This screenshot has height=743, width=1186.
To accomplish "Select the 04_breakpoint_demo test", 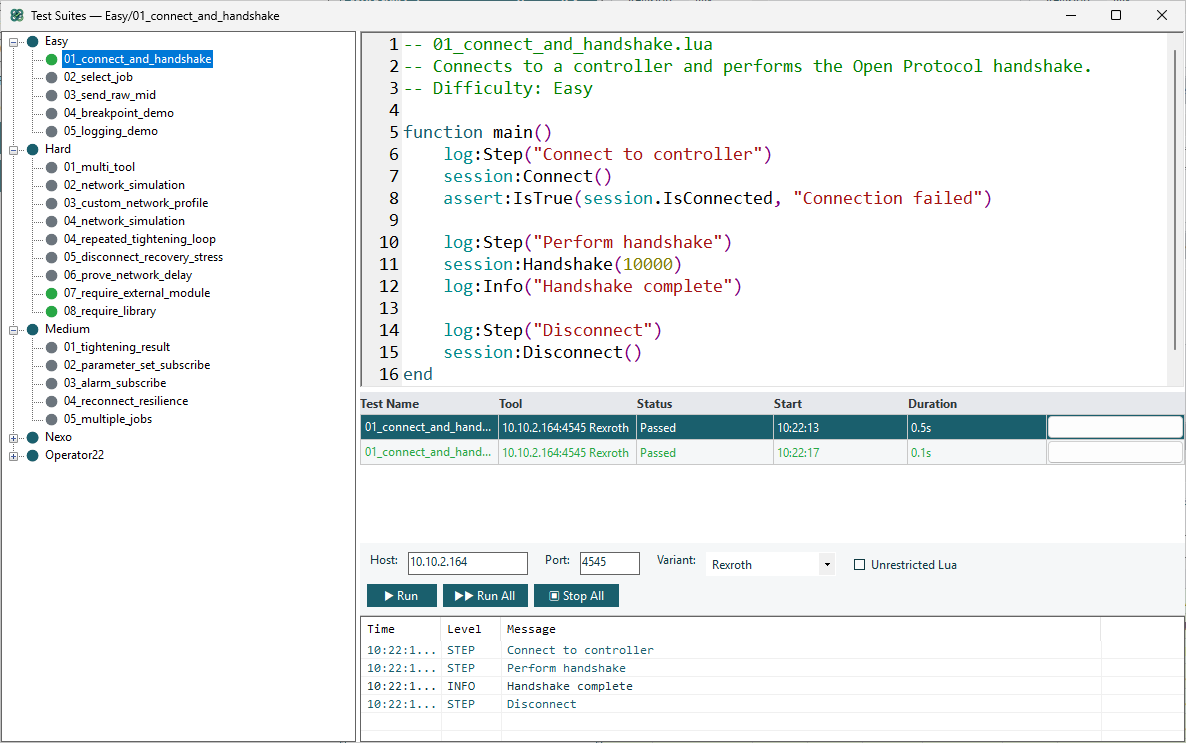I will coord(119,113).
